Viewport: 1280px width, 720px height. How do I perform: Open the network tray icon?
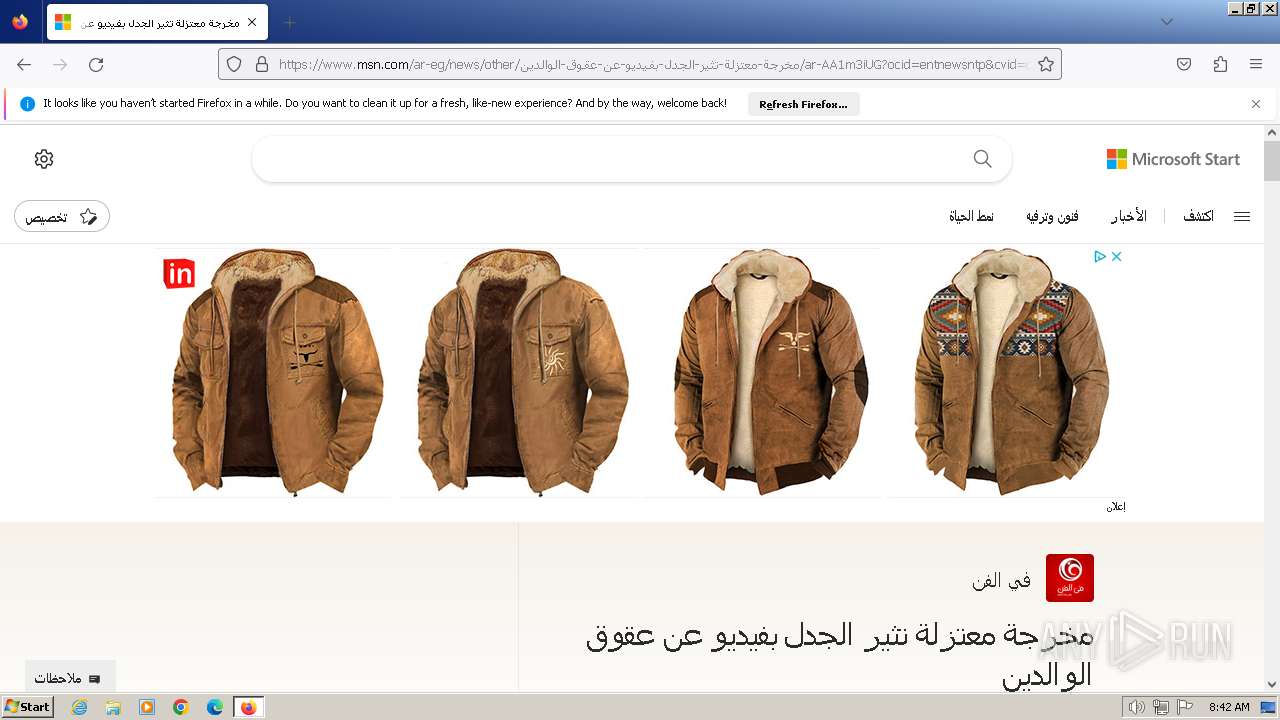[x=1161, y=707]
